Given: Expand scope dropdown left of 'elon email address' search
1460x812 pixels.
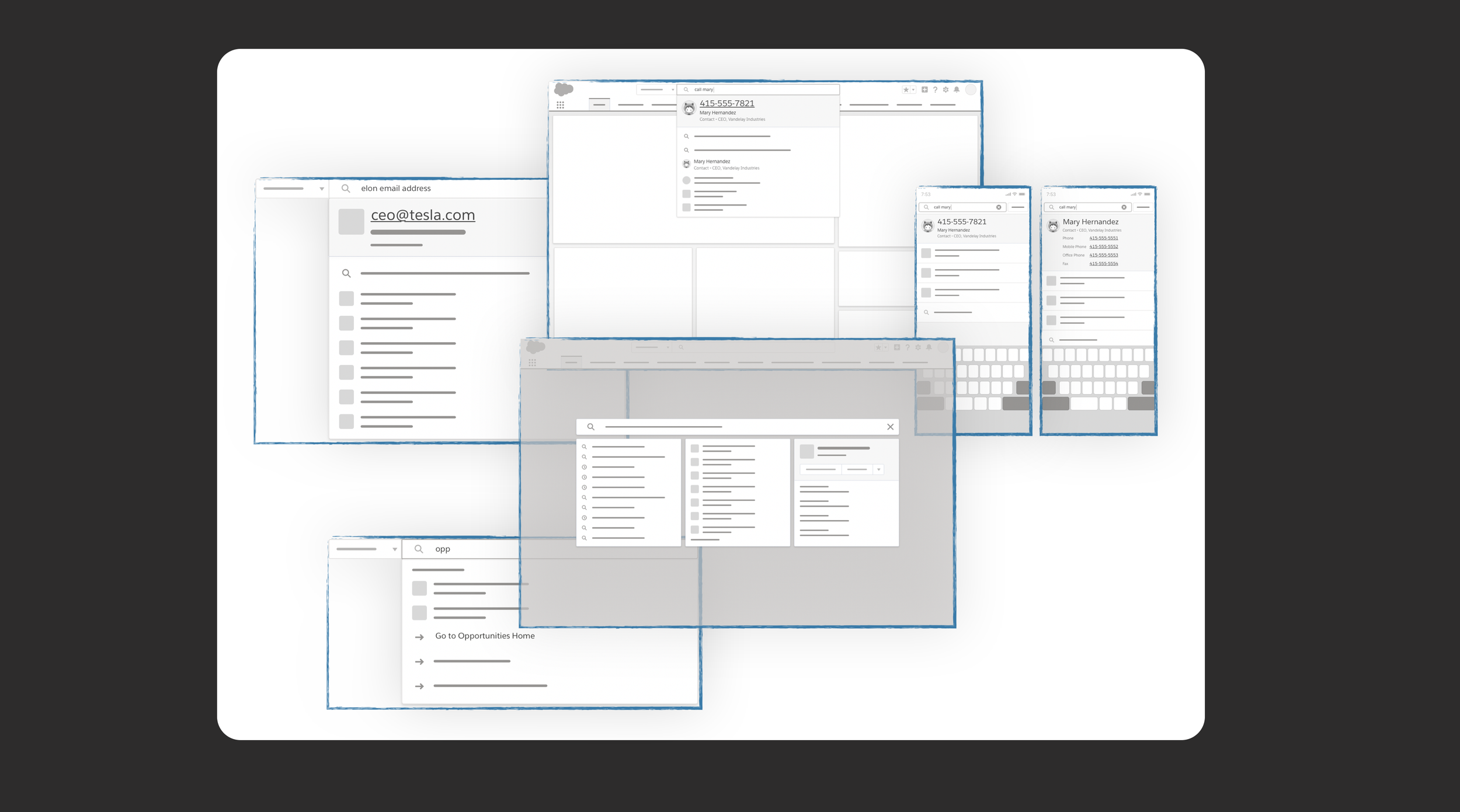Looking at the screenshot, I should (x=321, y=189).
